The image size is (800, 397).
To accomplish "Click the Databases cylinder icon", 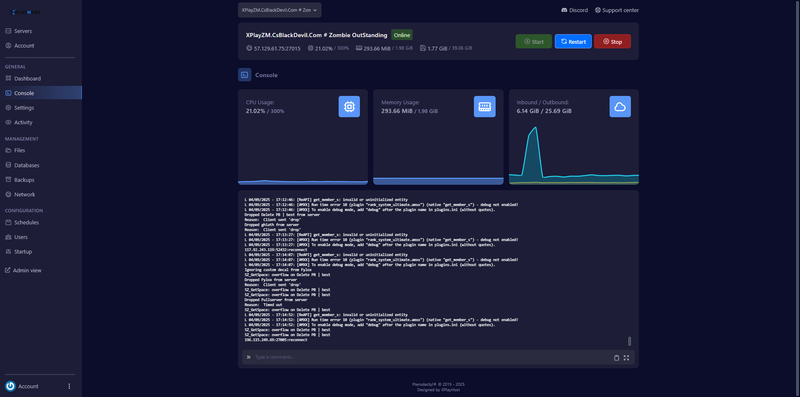I will (x=8, y=165).
